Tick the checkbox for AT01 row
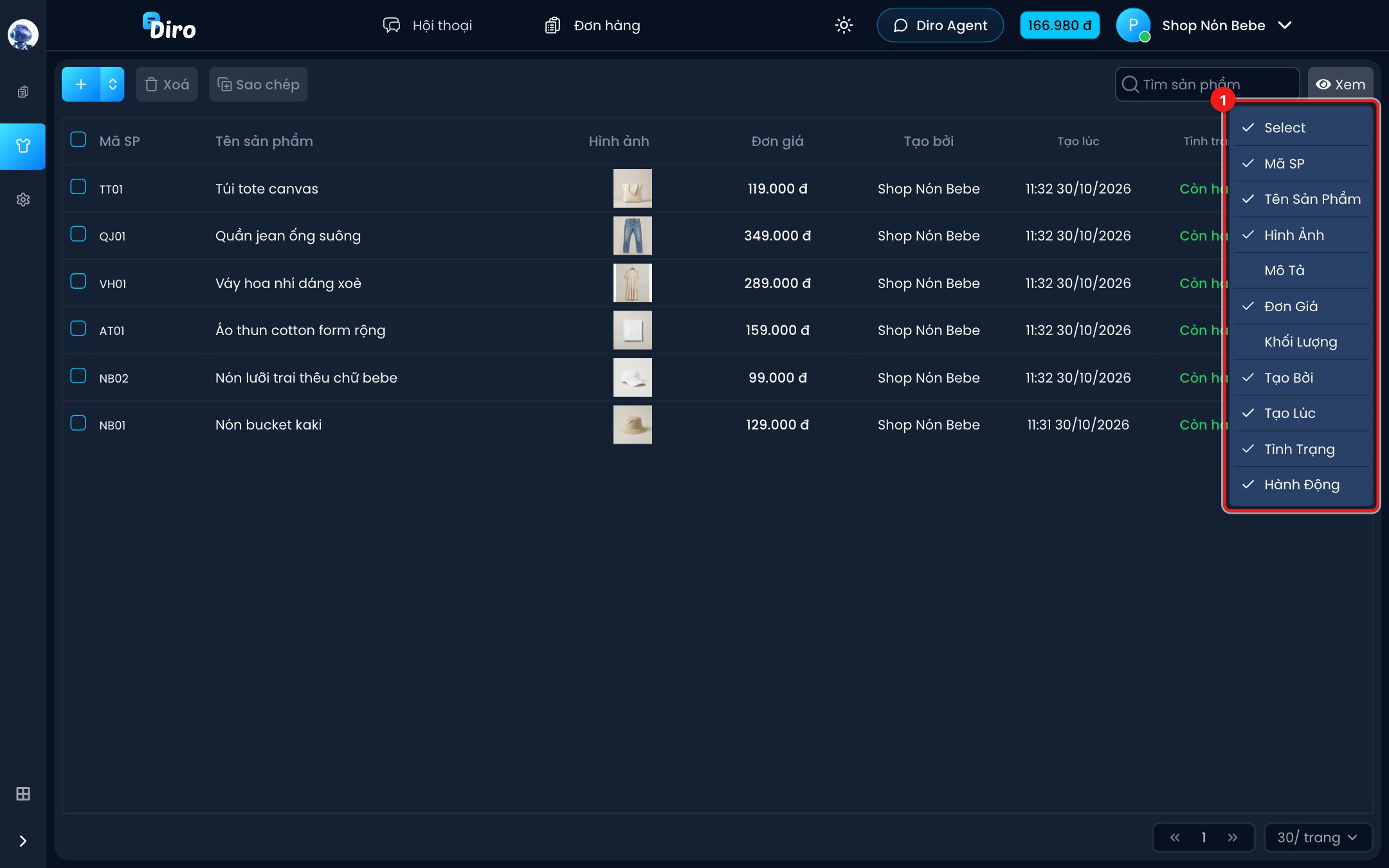 [78, 329]
